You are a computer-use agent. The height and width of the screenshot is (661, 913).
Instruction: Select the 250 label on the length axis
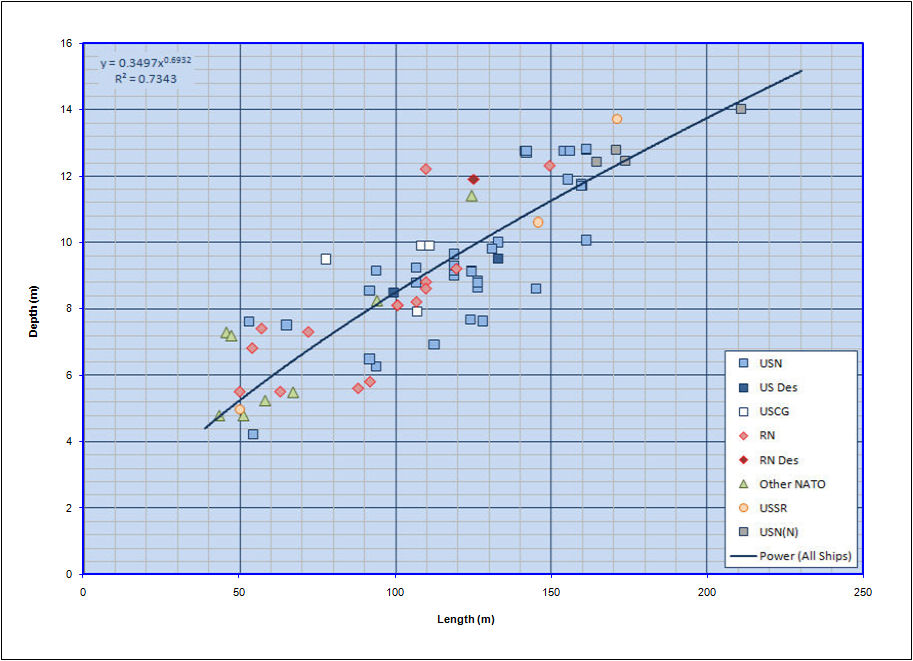[862, 593]
